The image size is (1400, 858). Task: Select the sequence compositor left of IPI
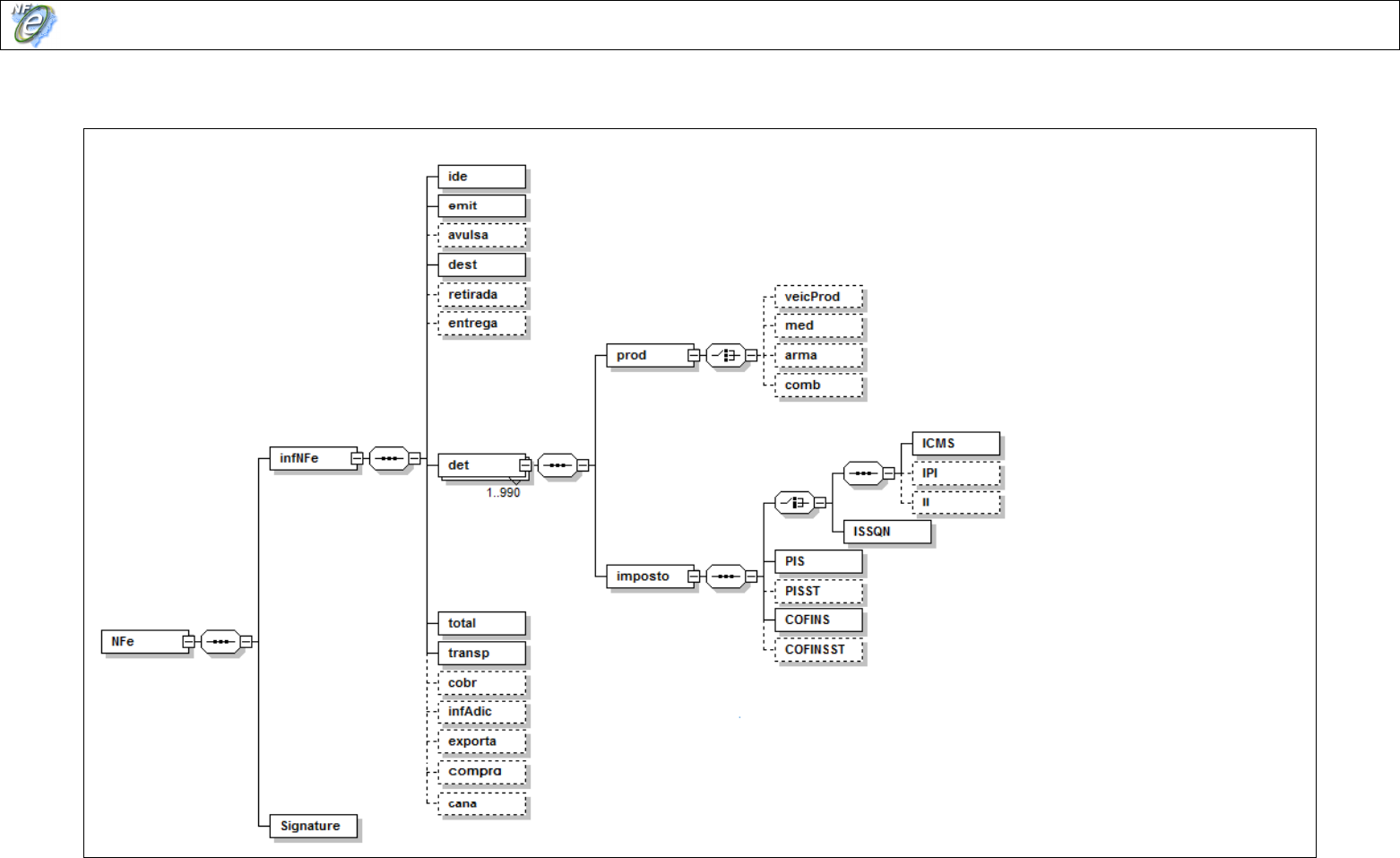pos(862,473)
